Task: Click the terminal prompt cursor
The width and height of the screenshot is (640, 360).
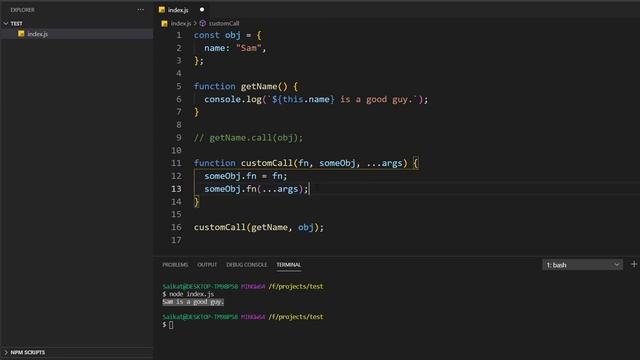Action: [x=171, y=325]
